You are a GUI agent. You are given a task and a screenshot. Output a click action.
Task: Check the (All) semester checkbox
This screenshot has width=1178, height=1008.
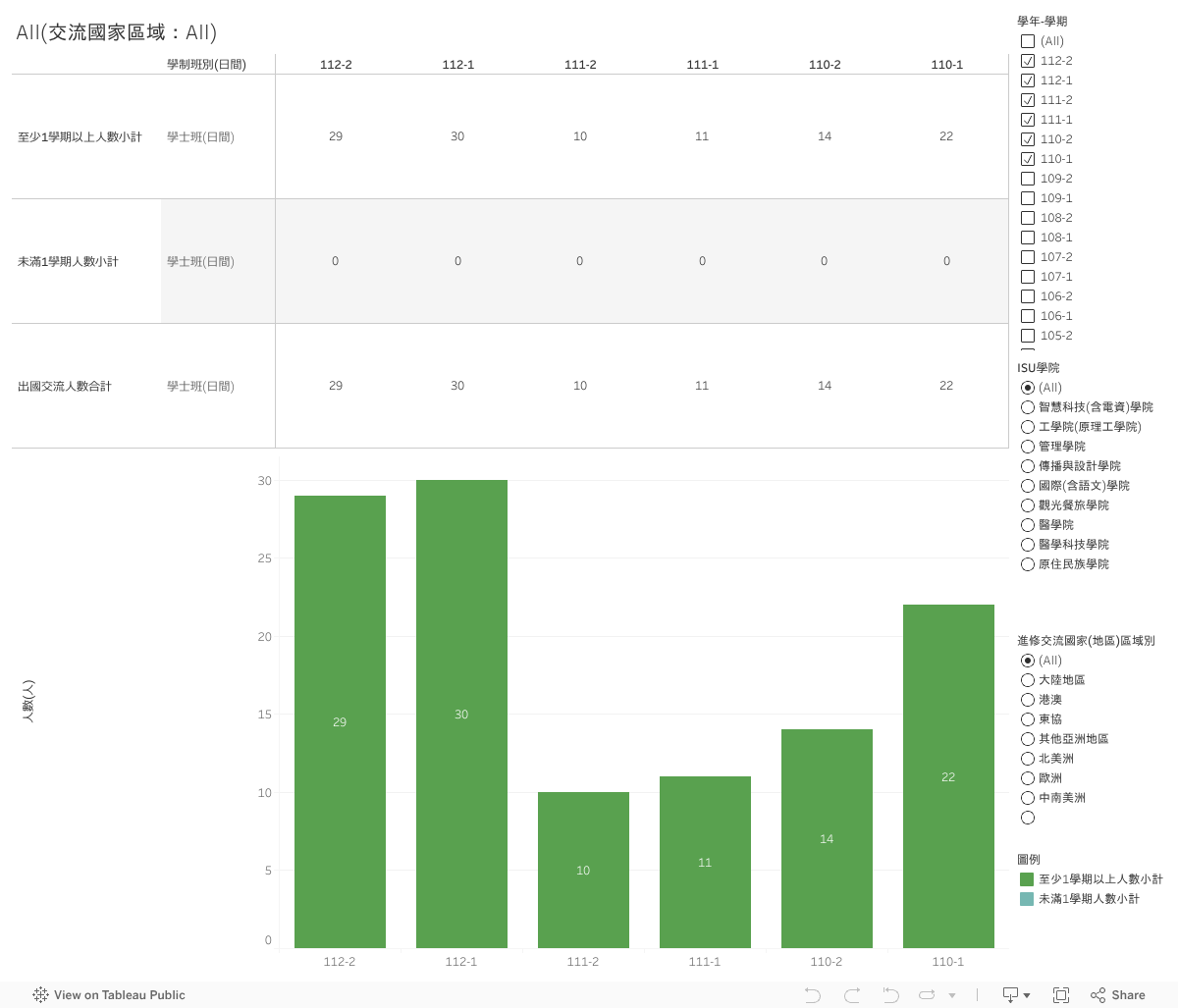tap(1028, 41)
